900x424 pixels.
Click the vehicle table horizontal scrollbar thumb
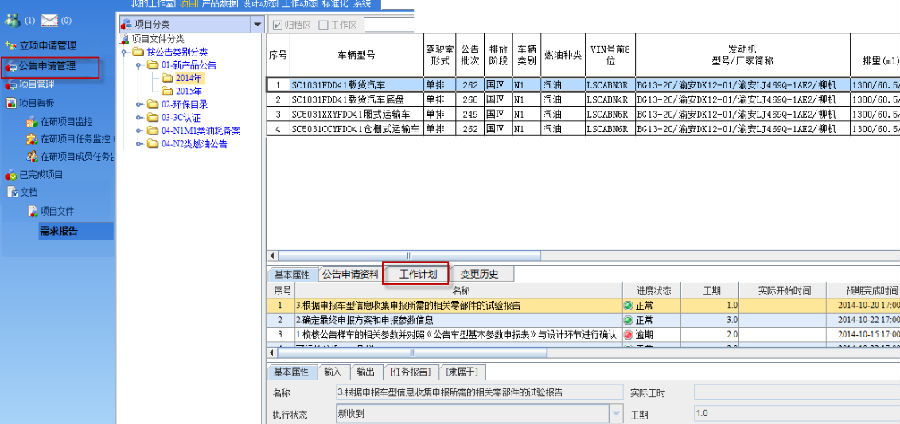click(409, 256)
